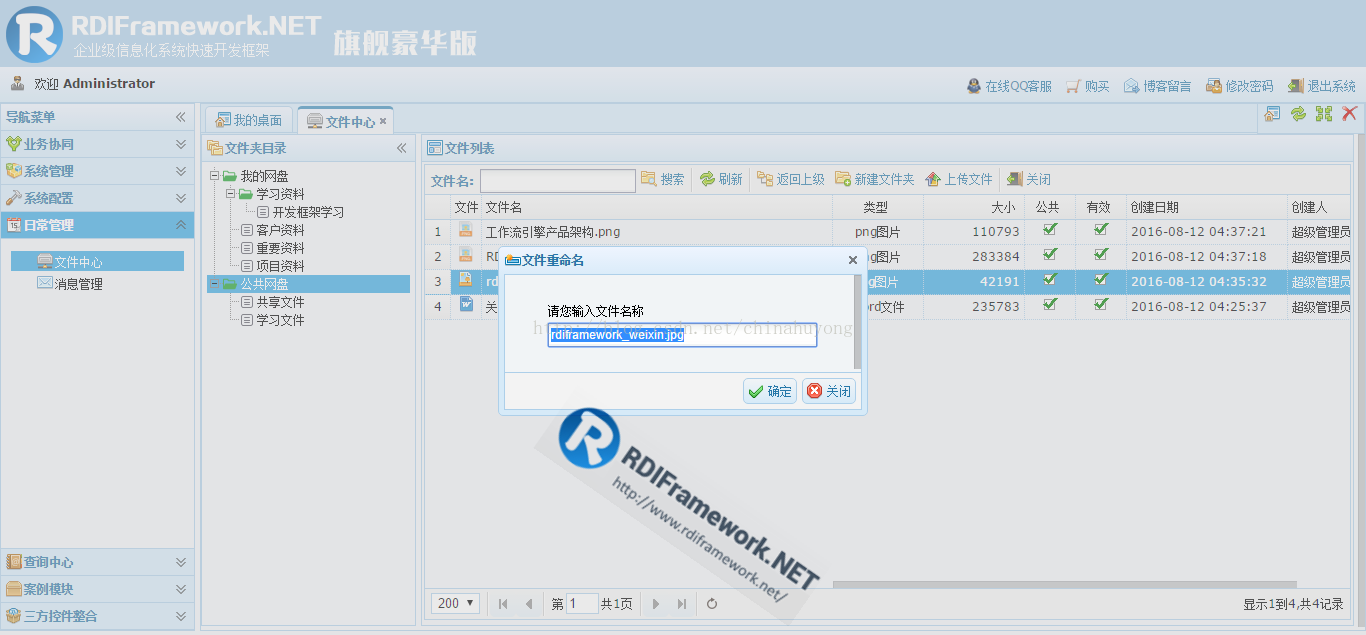1366x635 pixels.
Task: Toggle 公共 checkbox for row 1
Action: (1049, 230)
